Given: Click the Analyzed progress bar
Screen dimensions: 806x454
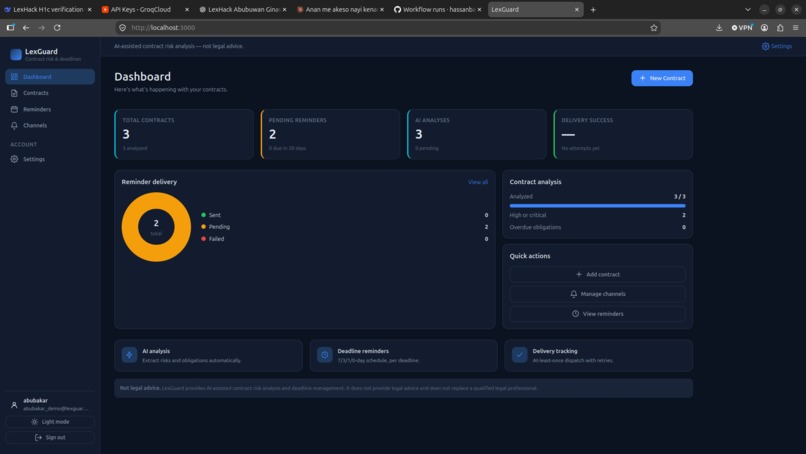Looking at the screenshot, I should 597,206.
